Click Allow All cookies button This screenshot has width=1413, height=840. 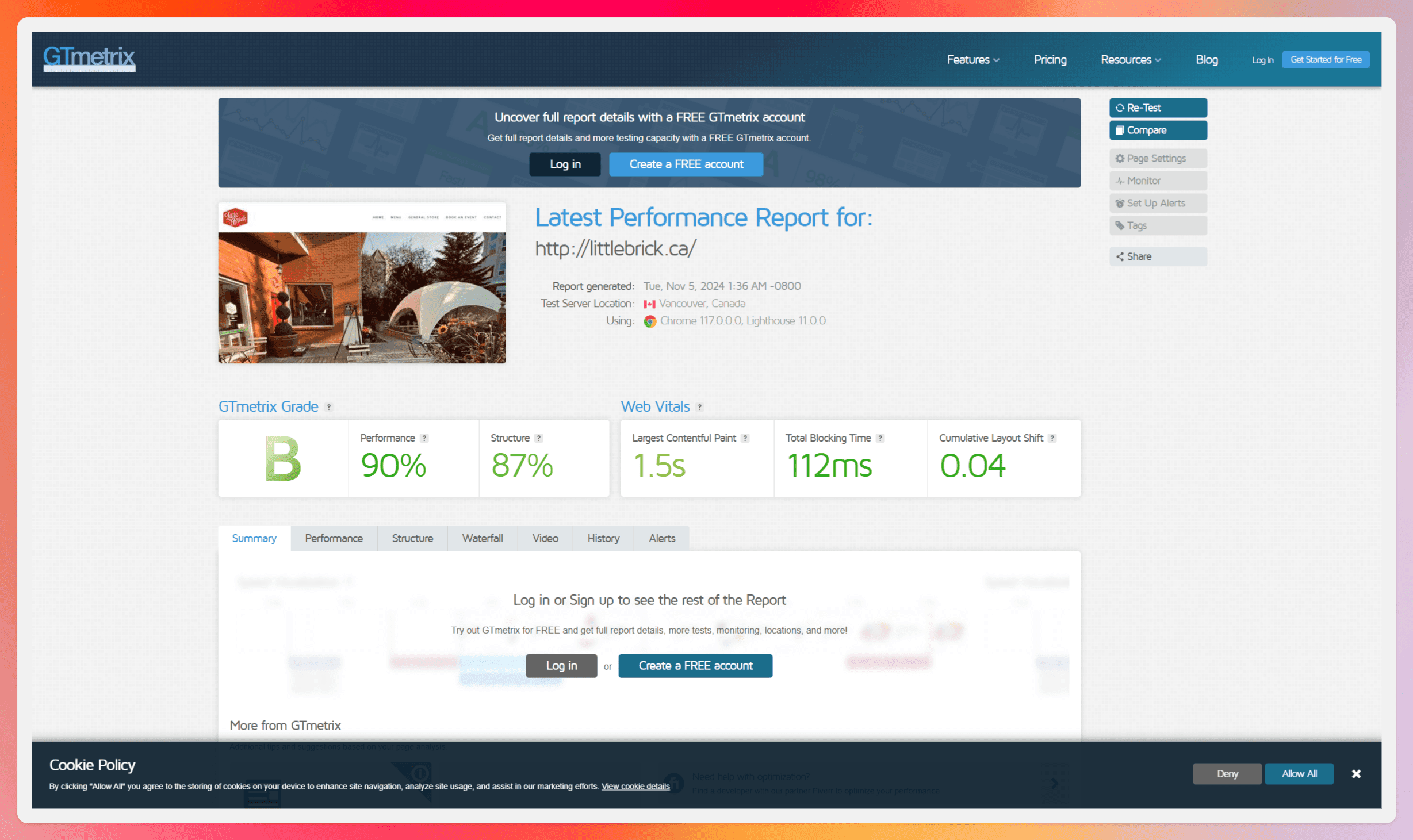pyautogui.click(x=1299, y=774)
